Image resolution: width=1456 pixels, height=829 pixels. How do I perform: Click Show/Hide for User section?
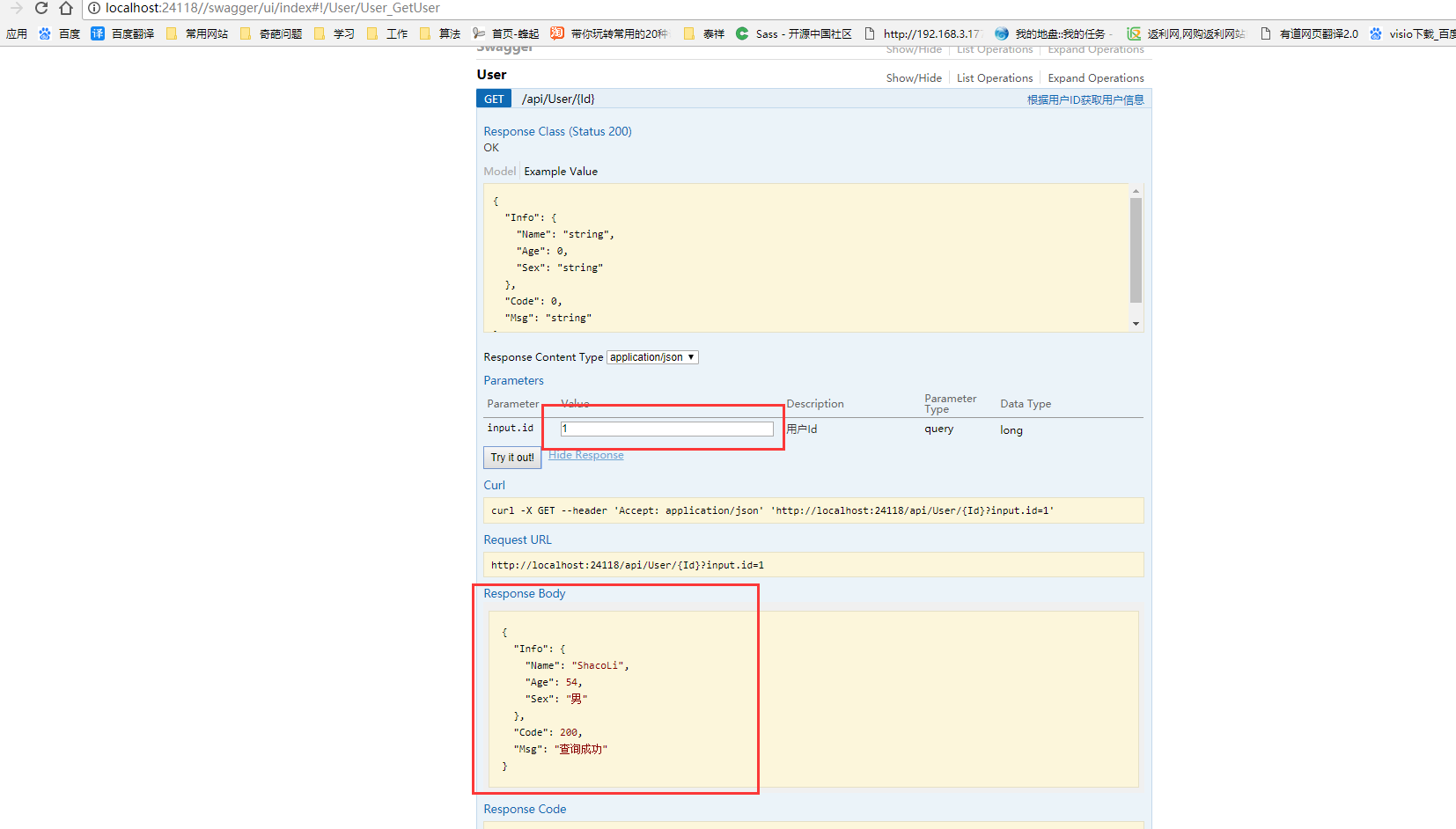coord(914,78)
